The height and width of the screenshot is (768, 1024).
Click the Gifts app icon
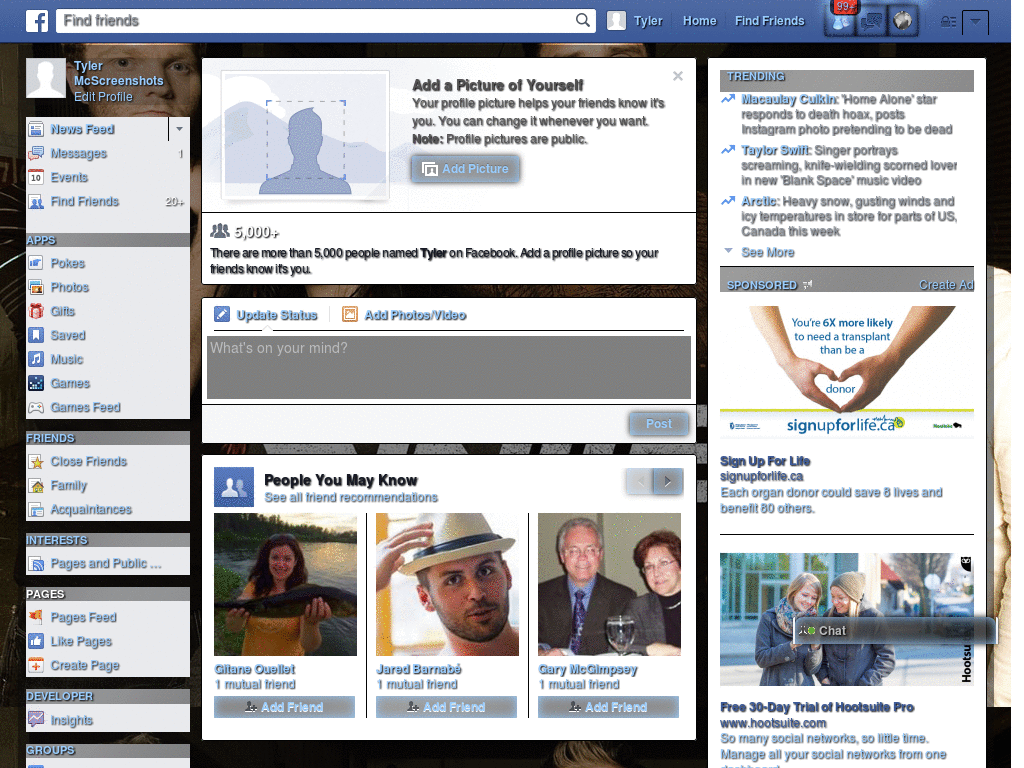(37, 312)
